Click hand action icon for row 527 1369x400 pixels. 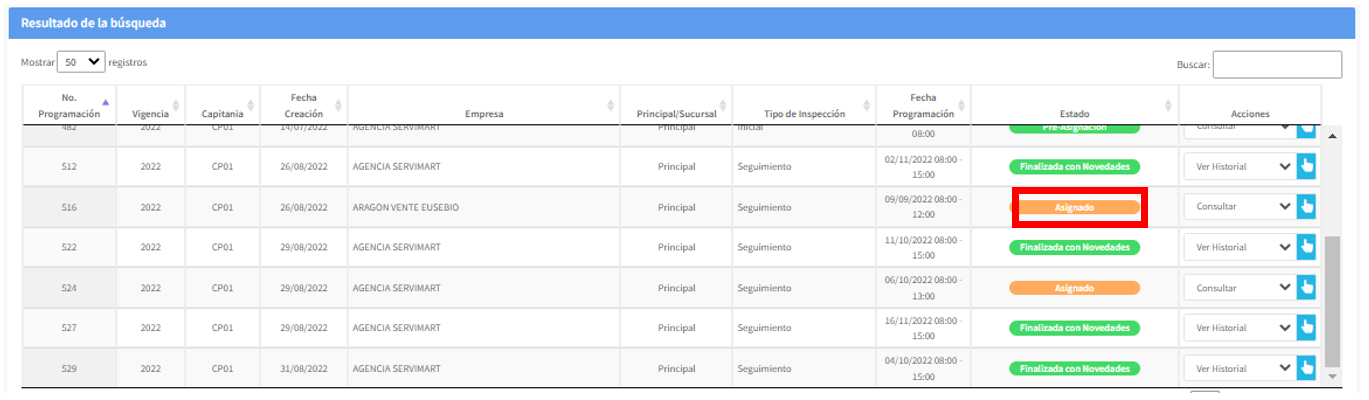[x=1306, y=327]
